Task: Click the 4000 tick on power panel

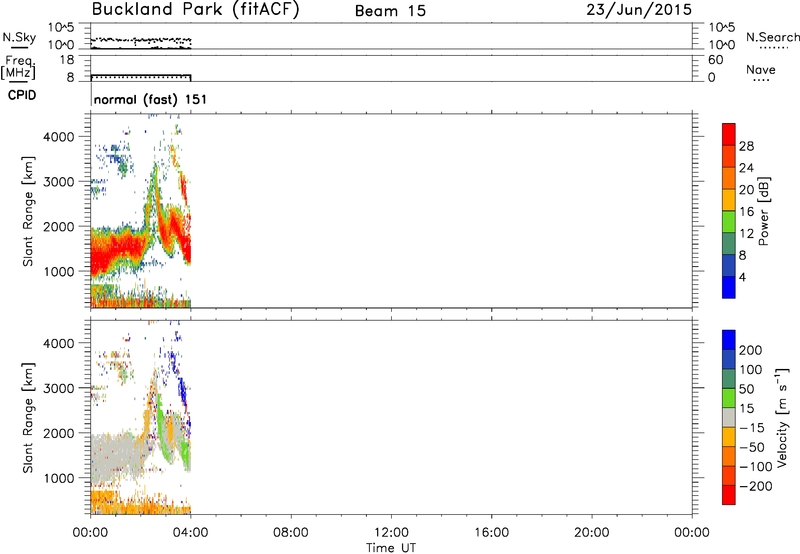Action: pos(59,137)
